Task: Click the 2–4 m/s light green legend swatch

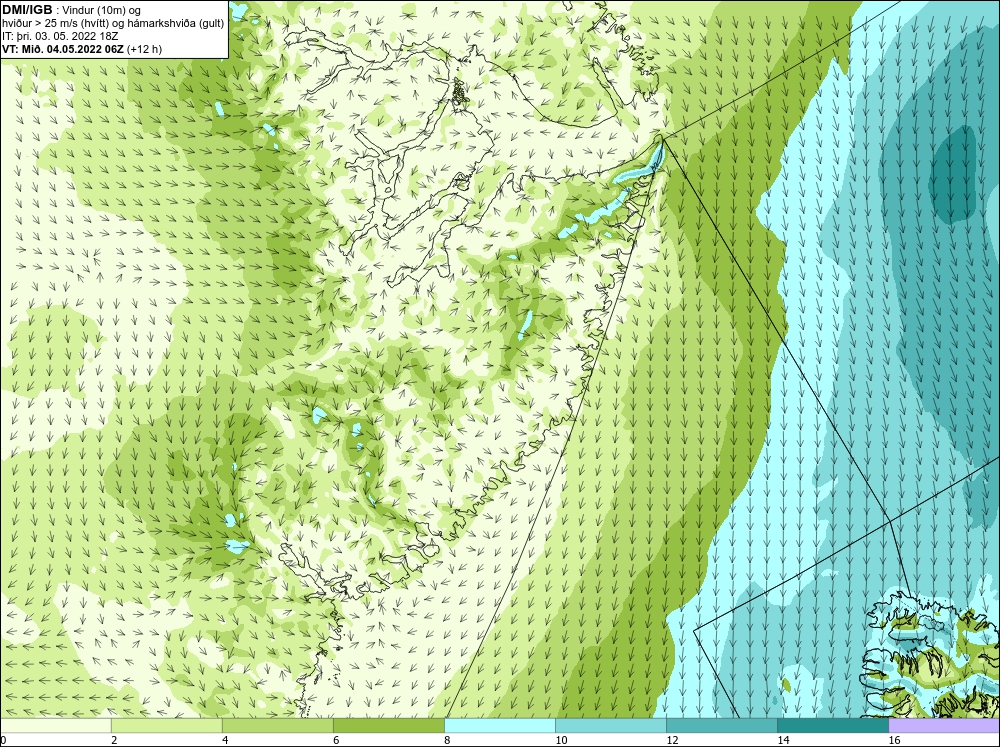Action: click(x=166, y=726)
